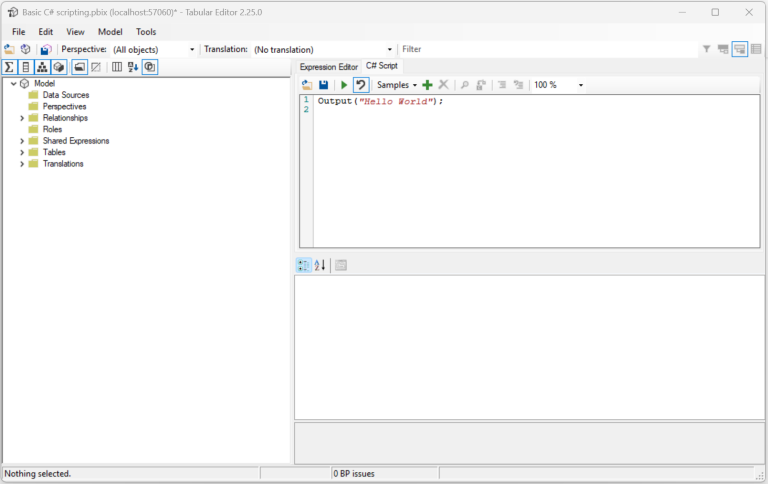This screenshot has height=484, width=768.
Task: Open the Edit menu
Action: click(46, 32)
